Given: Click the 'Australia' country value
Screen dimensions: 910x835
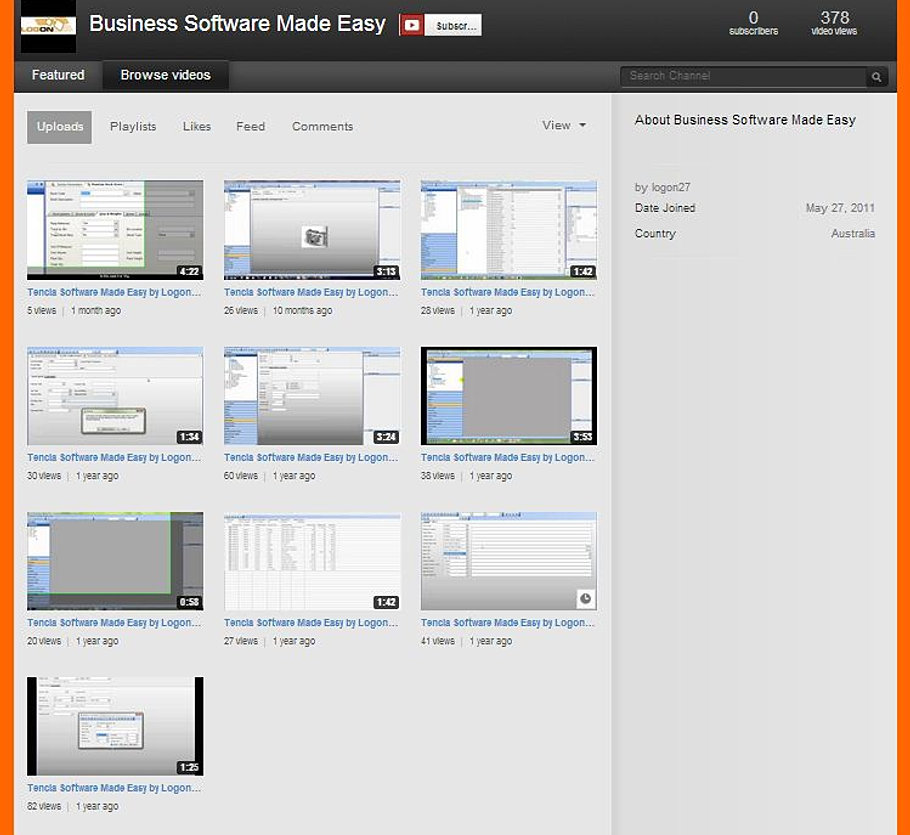Looking at the screenshot, I should 853,233.
